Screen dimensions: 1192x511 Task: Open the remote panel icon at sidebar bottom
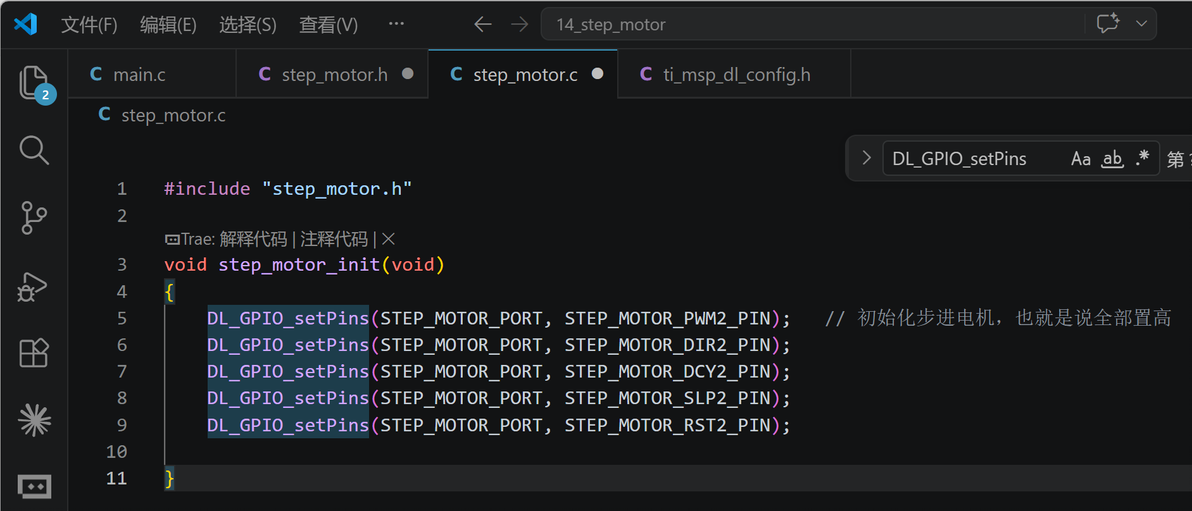click(33, 485)
